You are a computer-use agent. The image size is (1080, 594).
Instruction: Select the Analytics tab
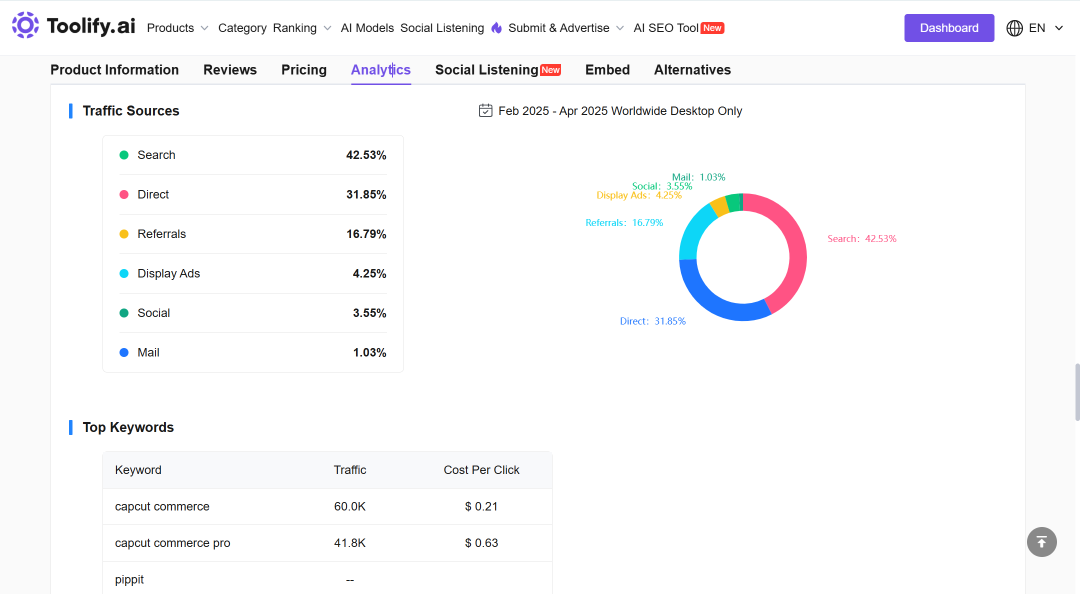tap(381, 70)
